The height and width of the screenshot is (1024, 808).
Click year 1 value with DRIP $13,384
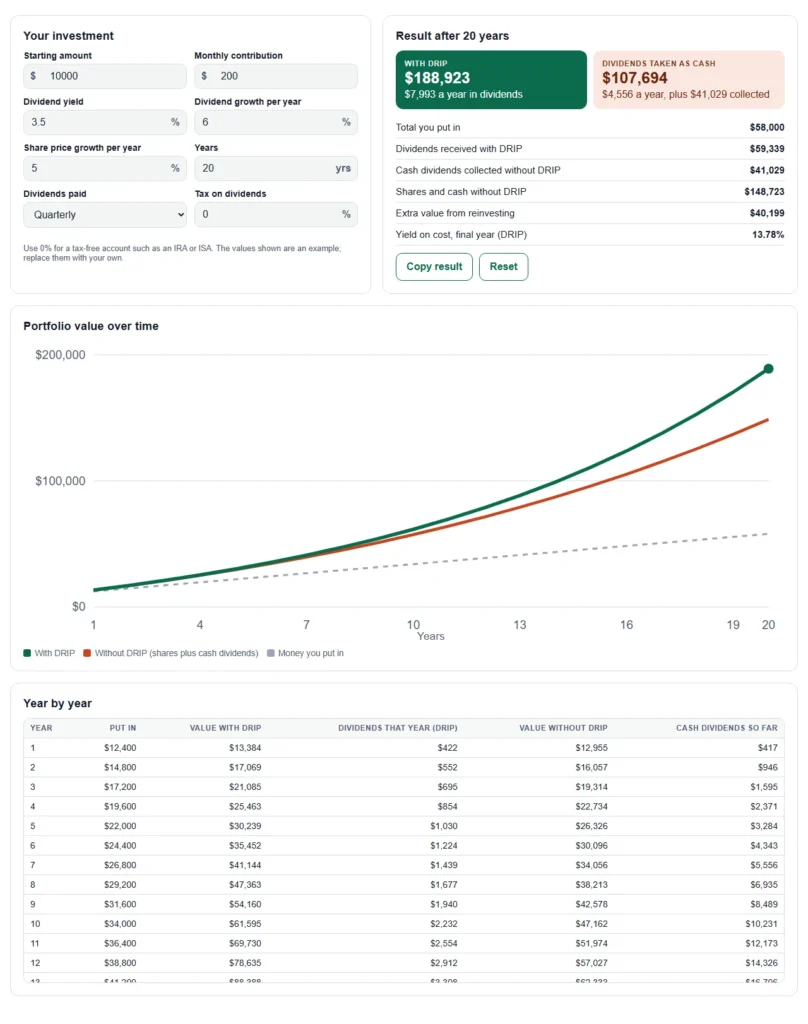click(245, 748)
